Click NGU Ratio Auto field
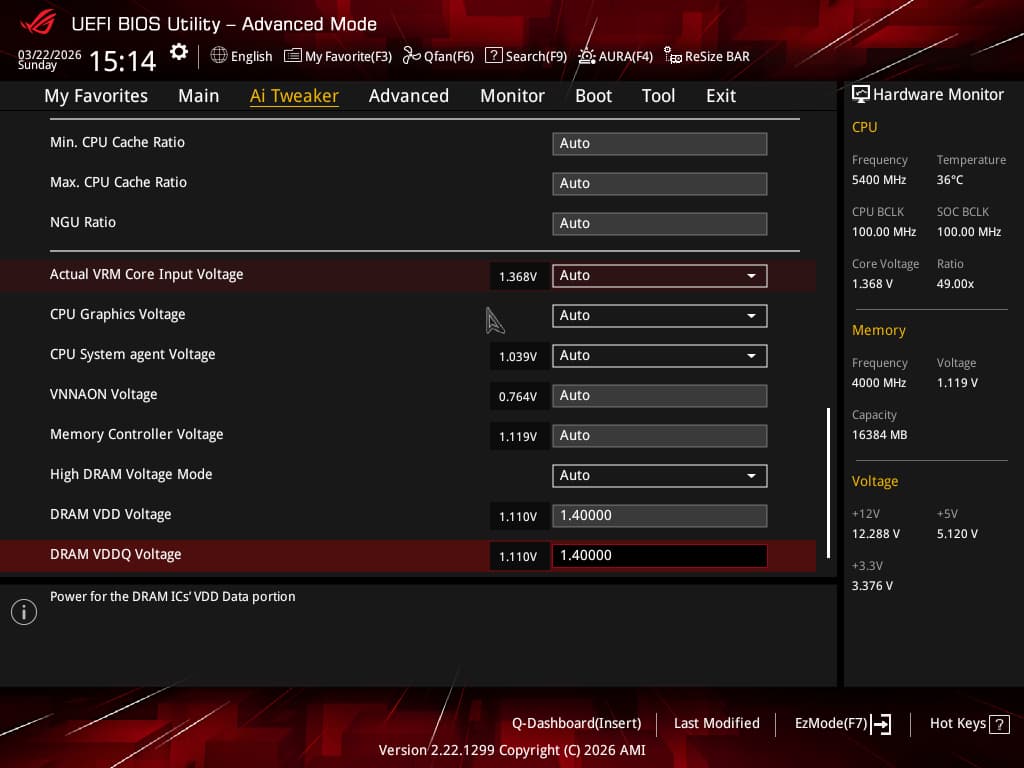The width and height of the screenshot is (1024, 768). (x=660, y=223)
